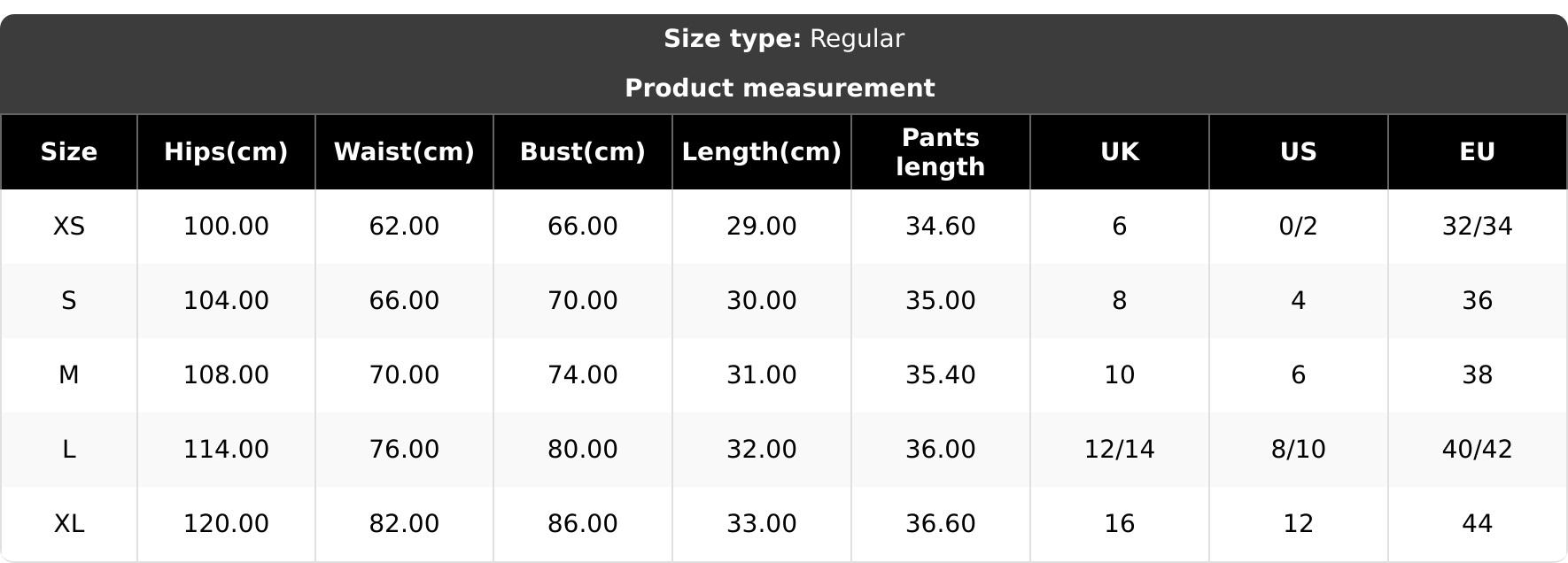1568x563 pixels.
Task: Click the 76.00 waist value
Action: (404, 450)
